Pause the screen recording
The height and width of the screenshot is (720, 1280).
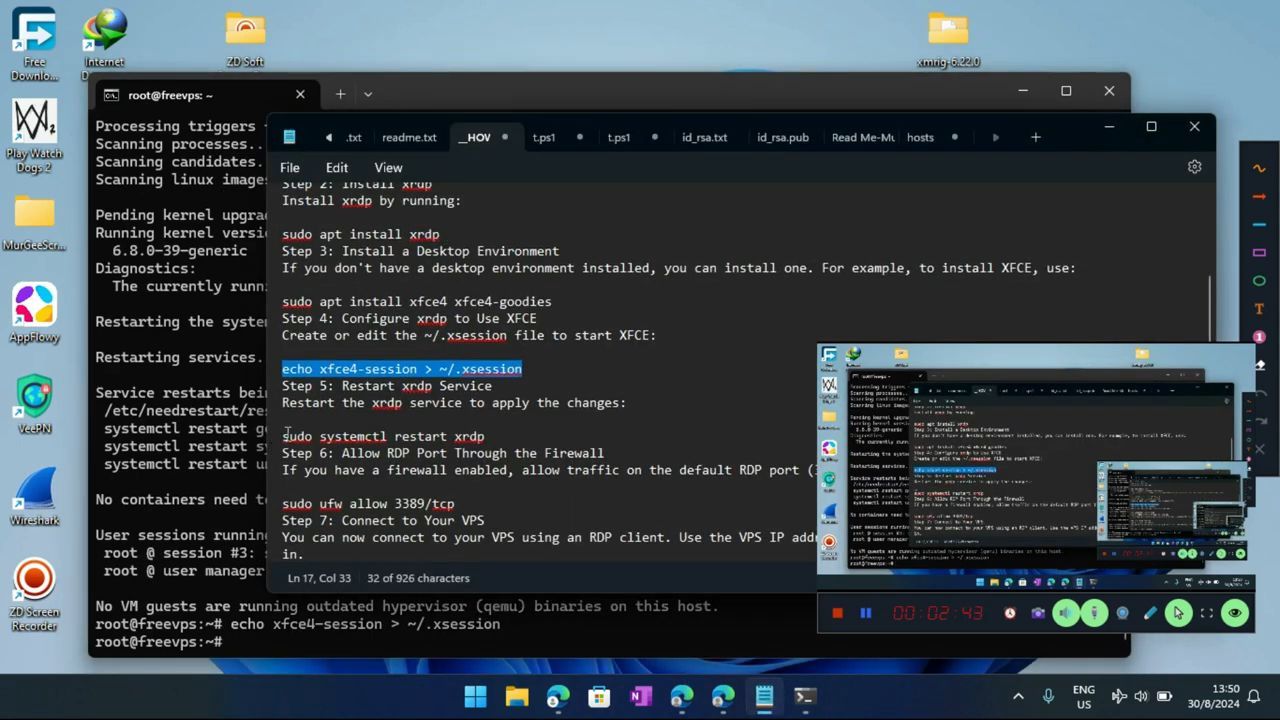click(866, 613)
